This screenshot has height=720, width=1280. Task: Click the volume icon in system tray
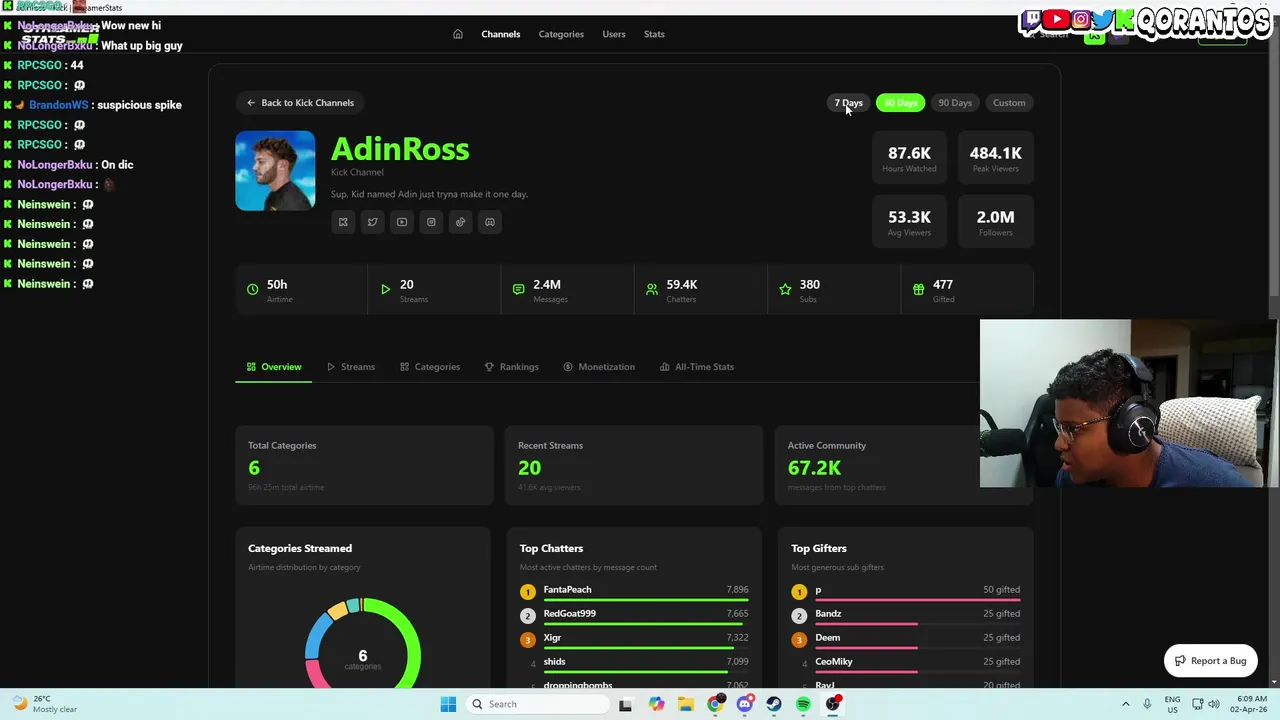pos(1215,704)
